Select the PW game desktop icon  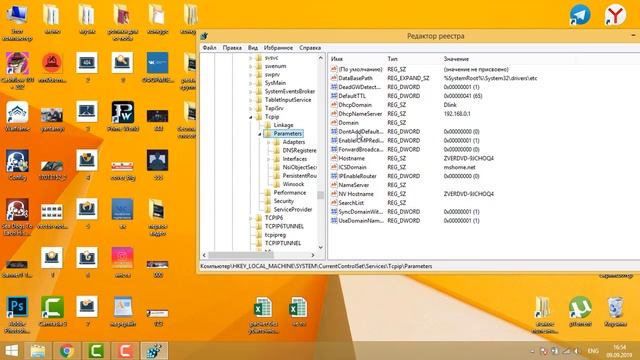click(x=122, y=113)
